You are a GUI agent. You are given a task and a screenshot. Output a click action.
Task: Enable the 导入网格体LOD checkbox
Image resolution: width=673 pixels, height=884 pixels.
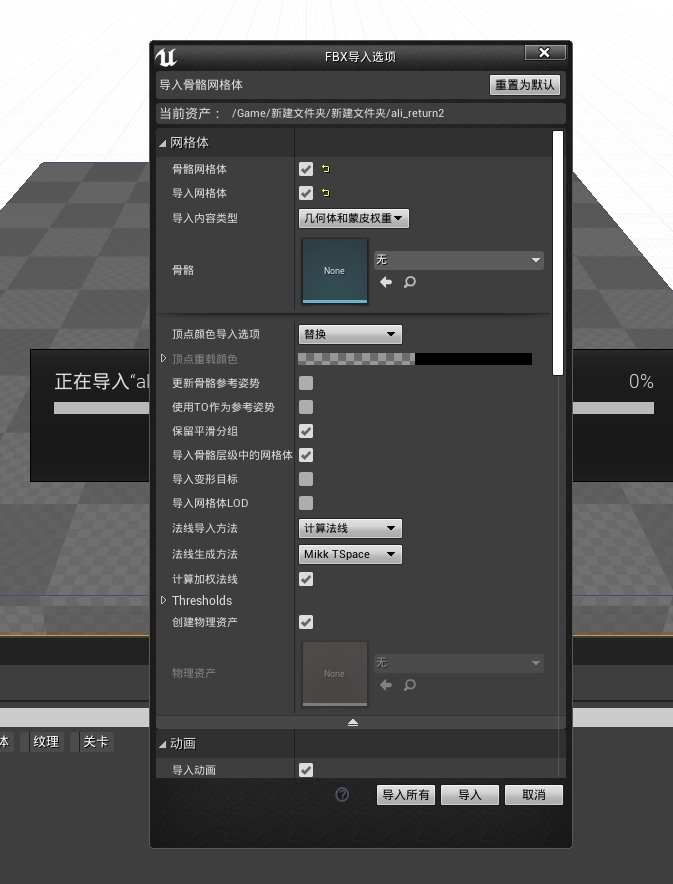306,503
